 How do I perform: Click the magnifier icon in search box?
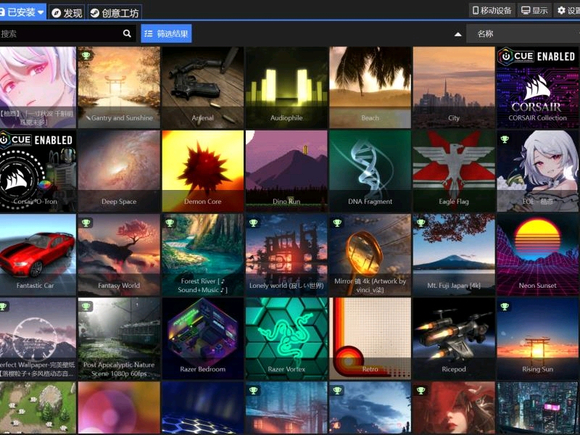[x=127, y=34]
